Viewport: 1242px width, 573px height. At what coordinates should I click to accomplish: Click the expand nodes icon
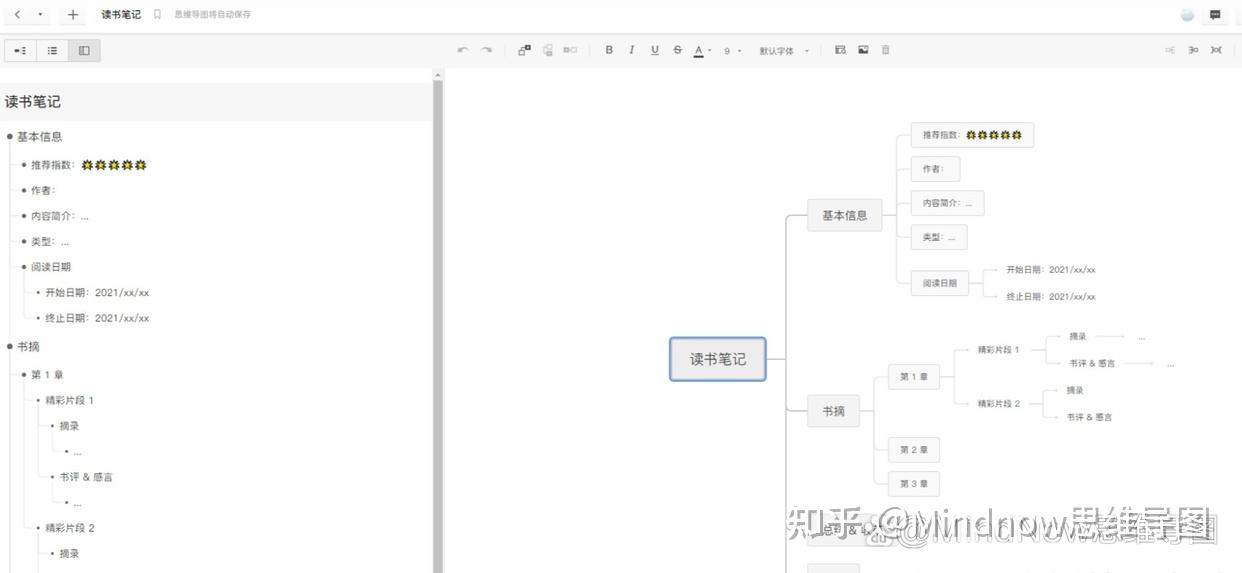coord(1170,50)
